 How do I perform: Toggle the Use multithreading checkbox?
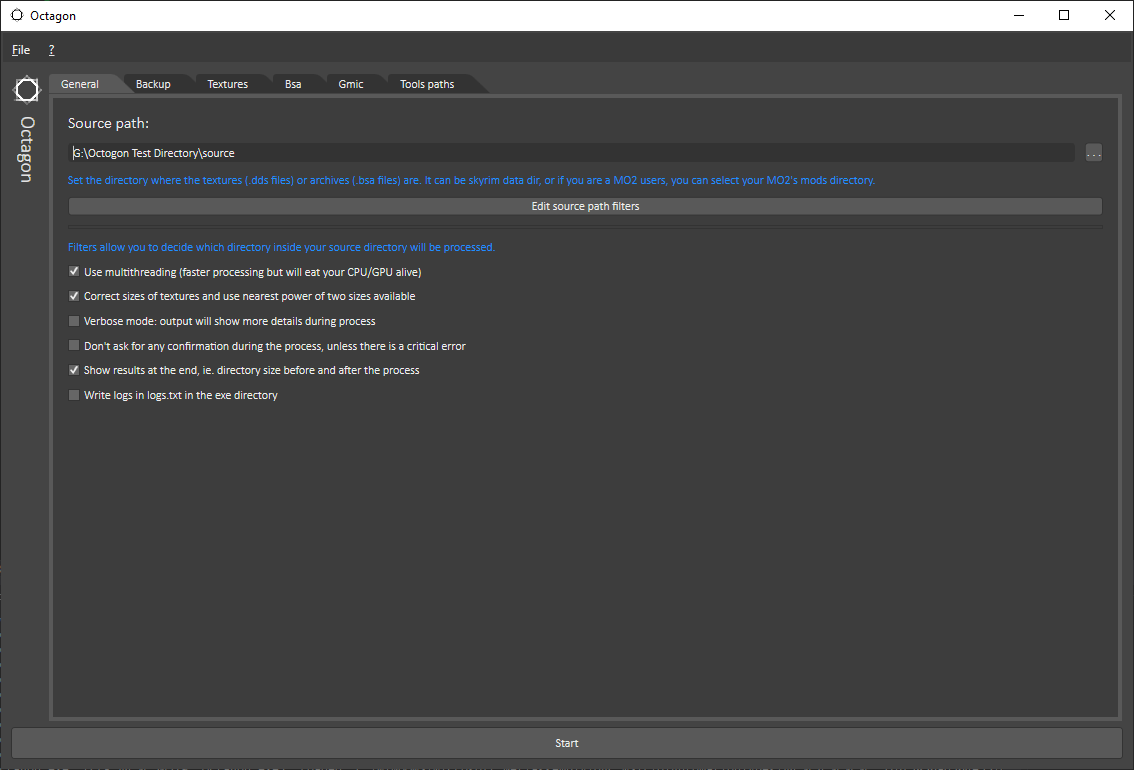pos(74,272)
